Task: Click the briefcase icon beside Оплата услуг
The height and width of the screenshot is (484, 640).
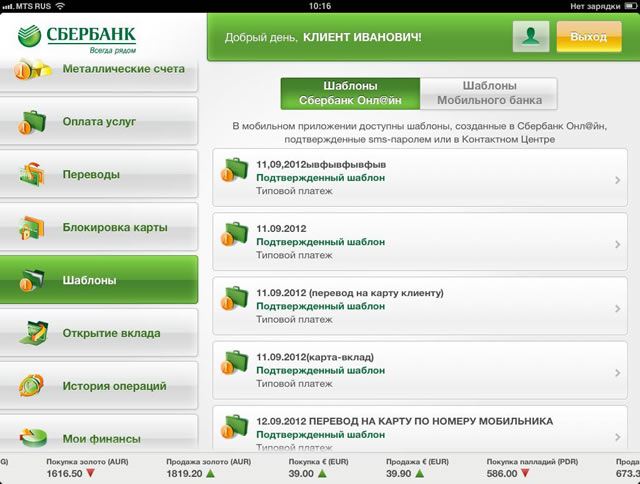Action: (x=32, y=122)
